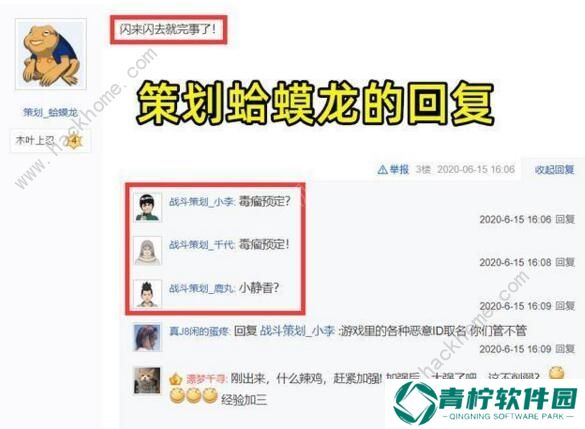Open the avatar of 战斗策划_千代

point(148,251)
